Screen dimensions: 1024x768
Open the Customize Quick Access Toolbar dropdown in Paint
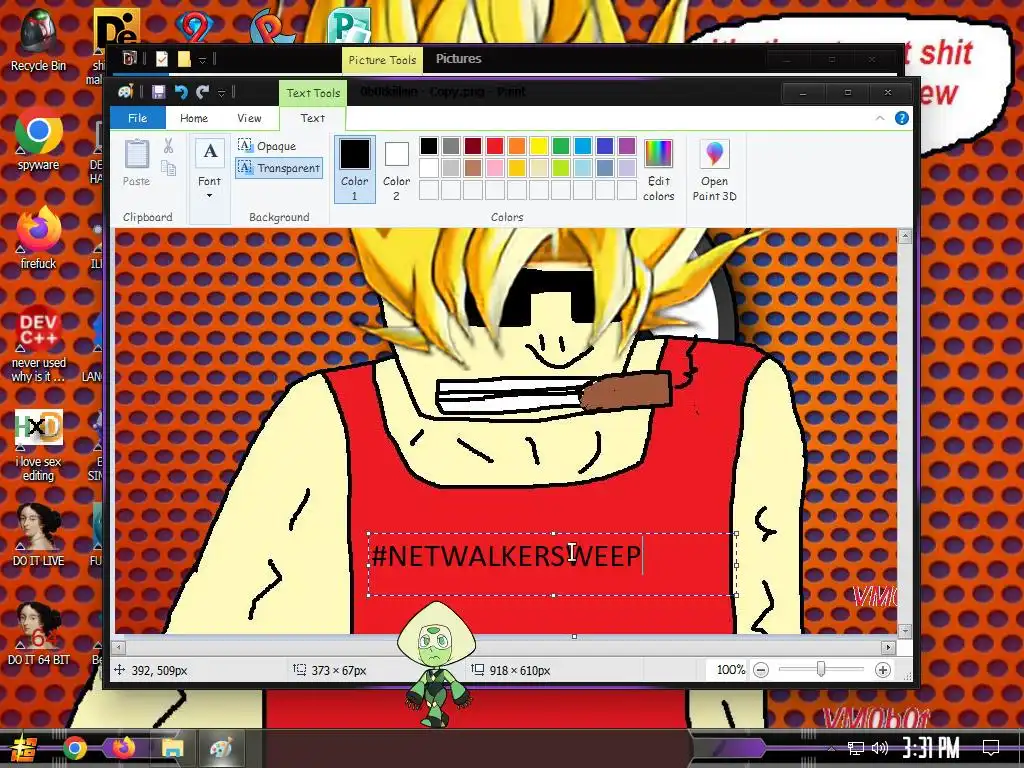click(221, 93)
